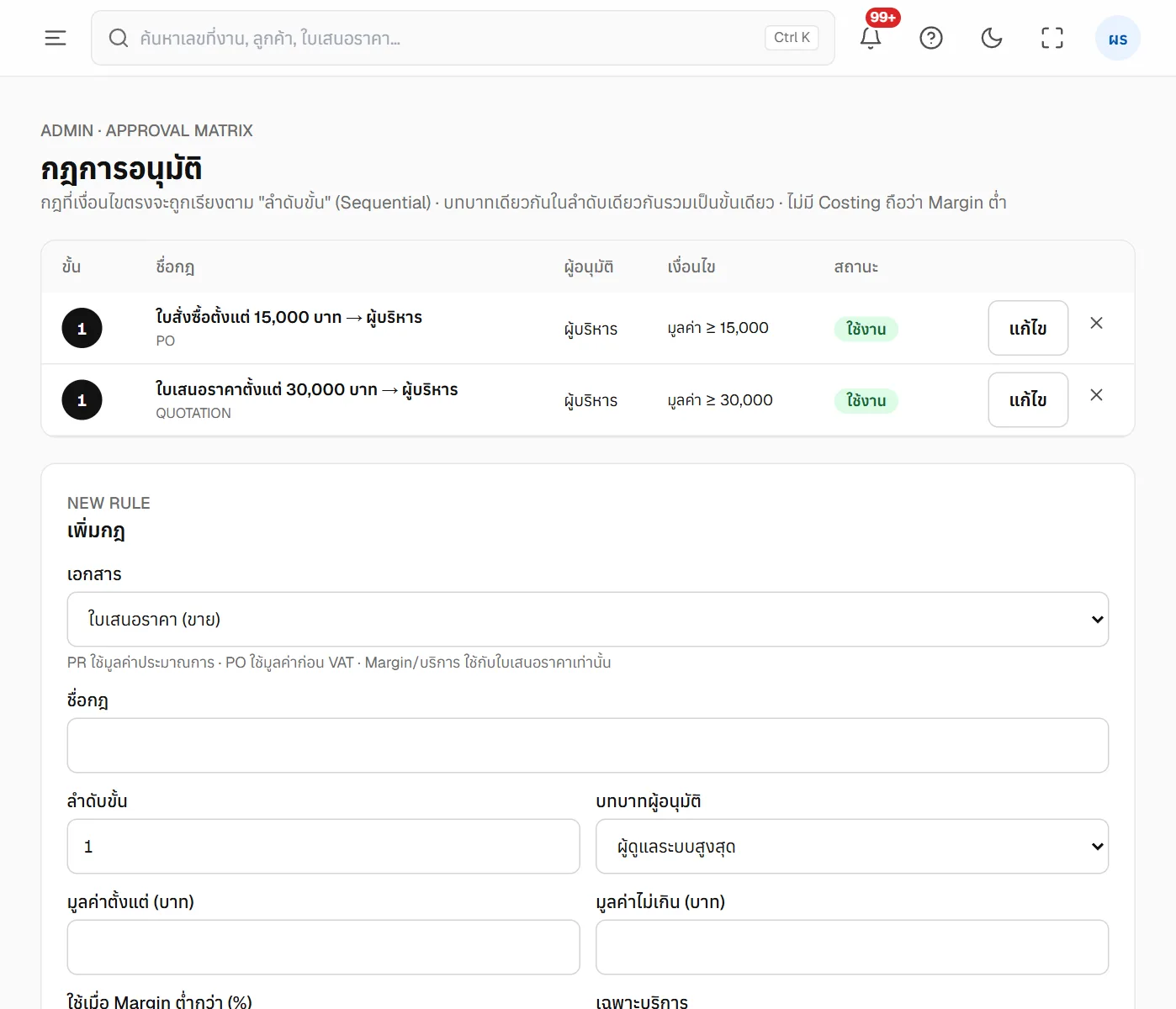Screen dimensions: 1176x1009
Task: Click condition มูลค่า ≥ 15,000
Action: point(718,328)
